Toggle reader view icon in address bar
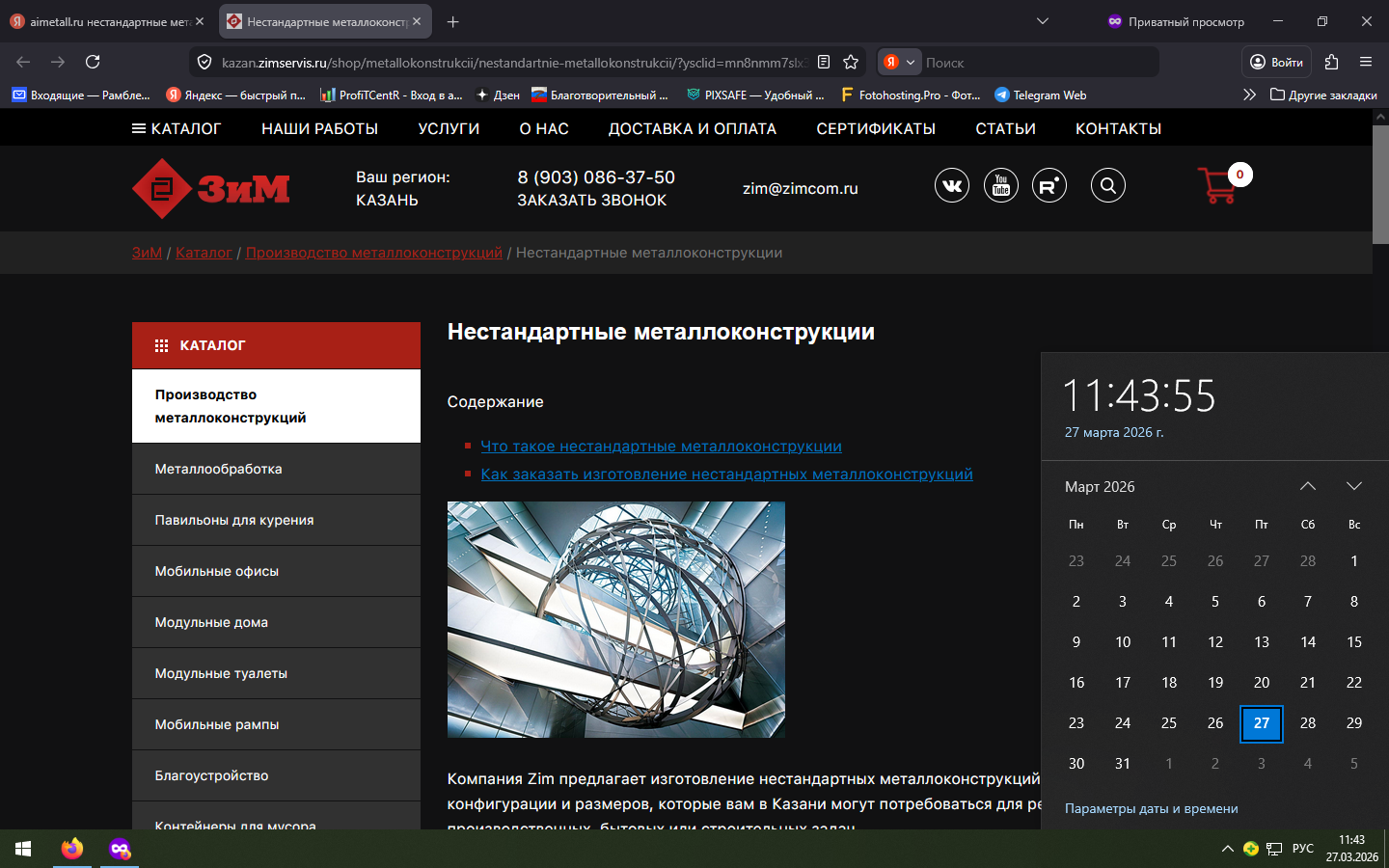1389x868 pixels. coord(824,62)
